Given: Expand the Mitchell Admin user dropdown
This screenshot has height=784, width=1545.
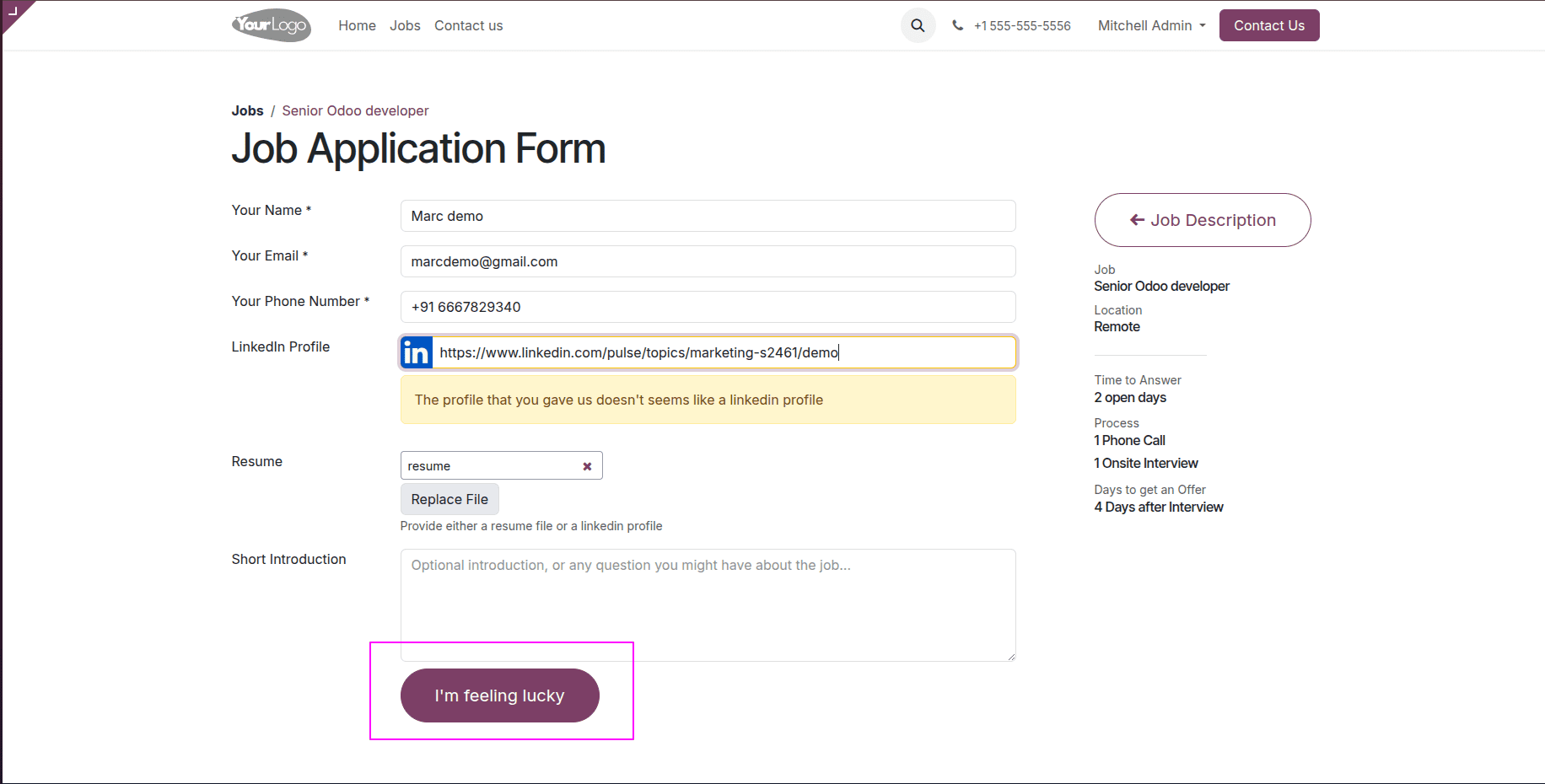Looking at the screenshot, I should point(1151,25).
